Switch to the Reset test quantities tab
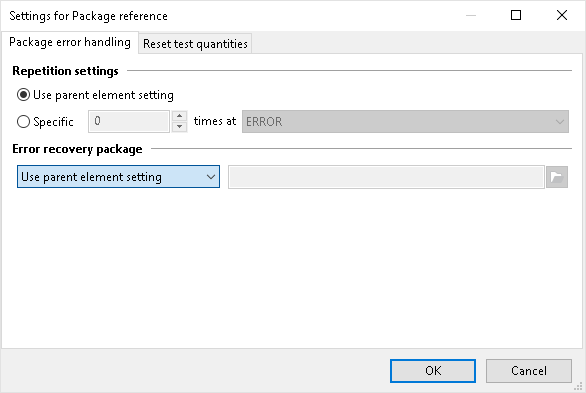586x393 pixels. click(195, 44)
